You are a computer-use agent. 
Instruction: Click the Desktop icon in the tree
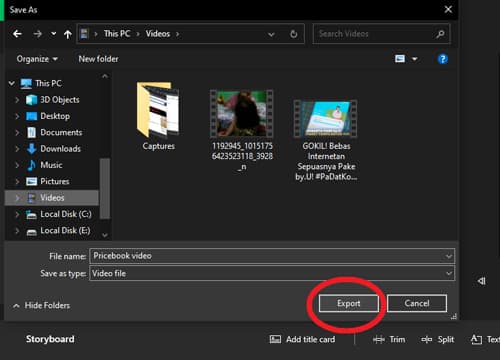tap(31, 116)
